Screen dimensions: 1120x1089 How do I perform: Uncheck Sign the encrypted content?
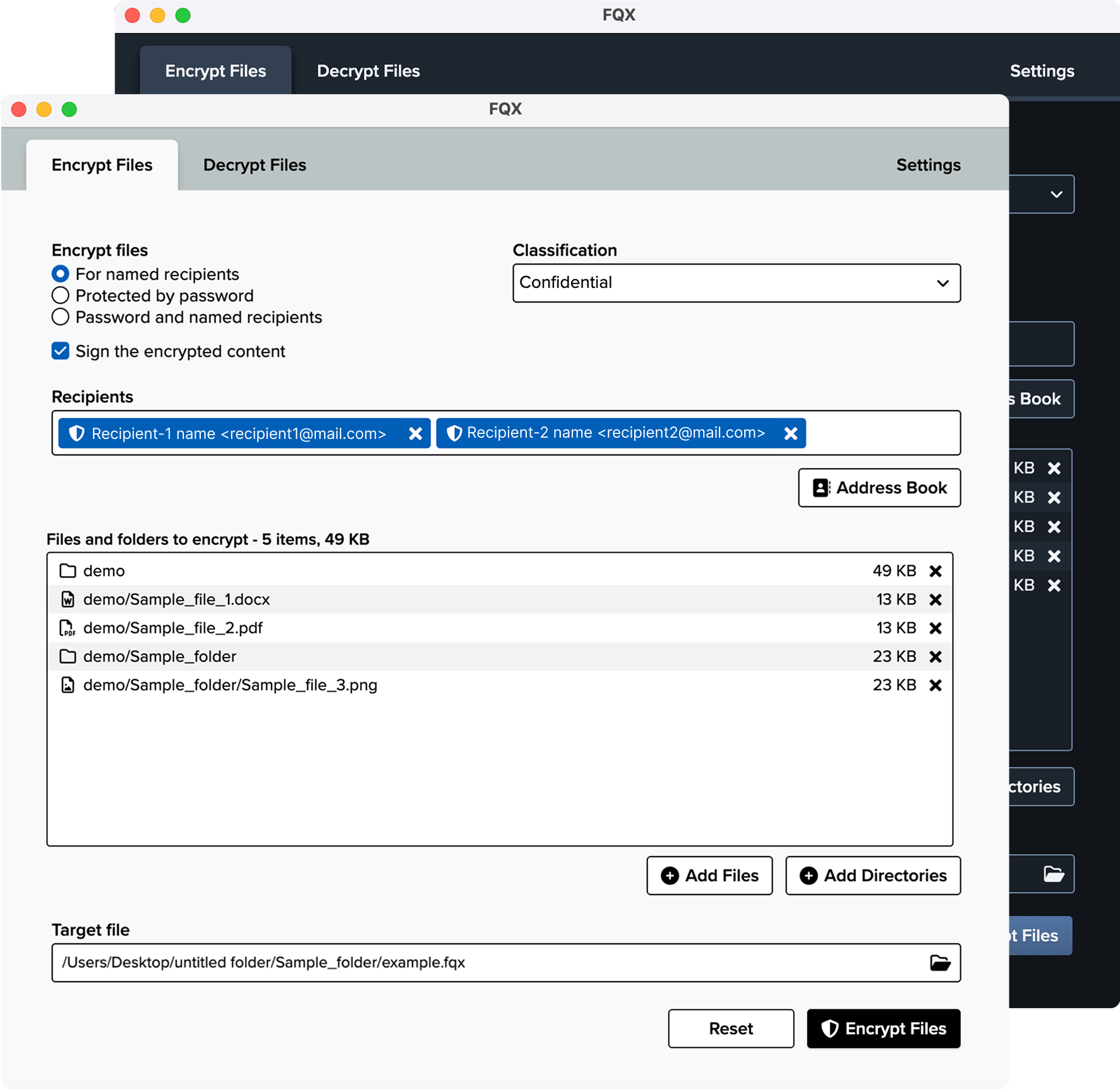click(x=60, y=351)
